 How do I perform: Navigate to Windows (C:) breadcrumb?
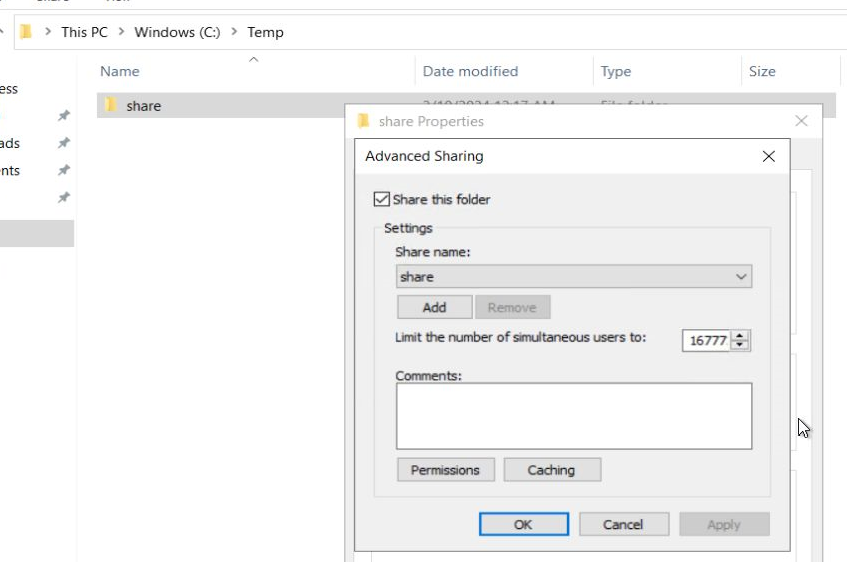click(x=177, y=32)
